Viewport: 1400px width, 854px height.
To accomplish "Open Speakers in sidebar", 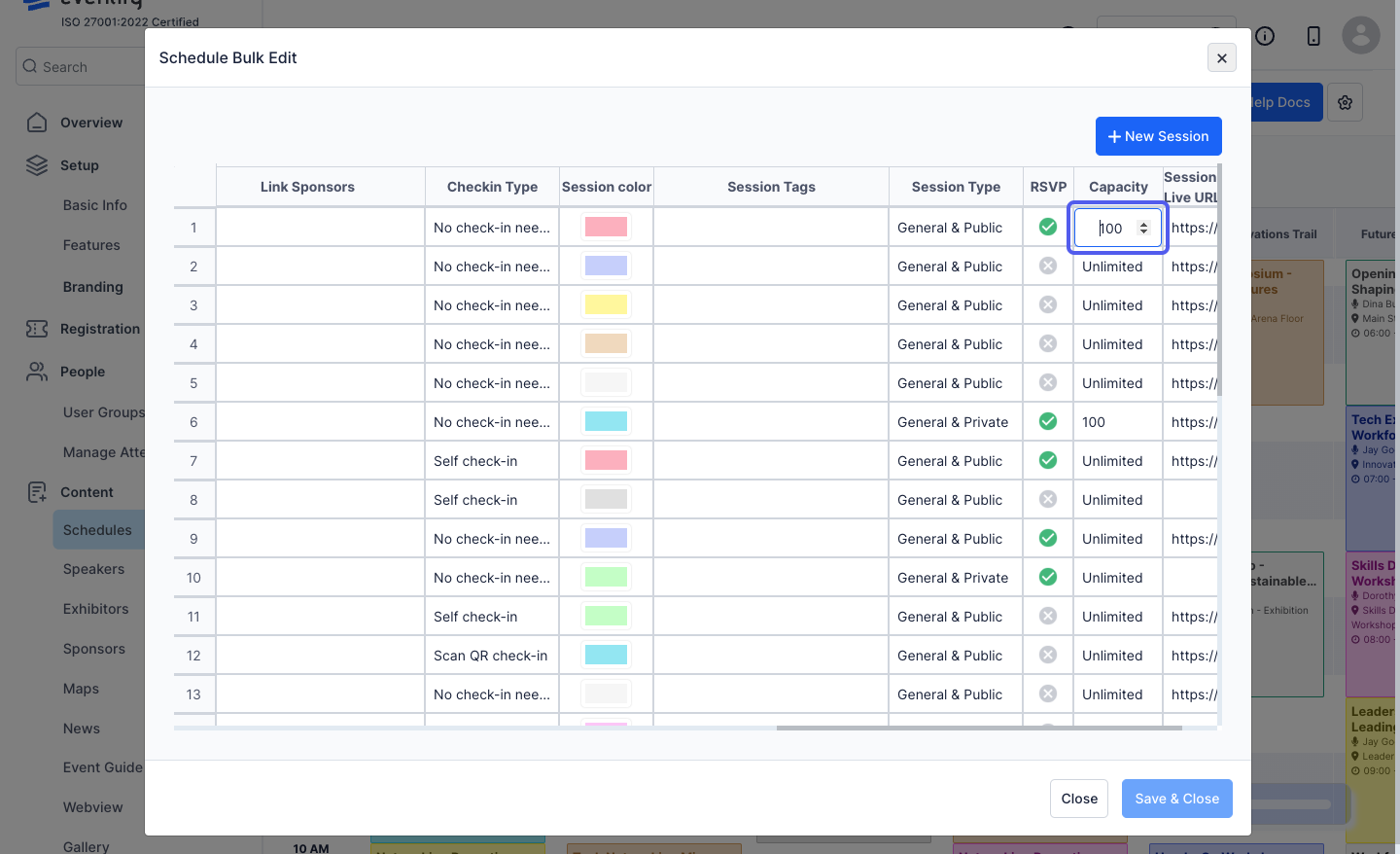I will [93, 569].
